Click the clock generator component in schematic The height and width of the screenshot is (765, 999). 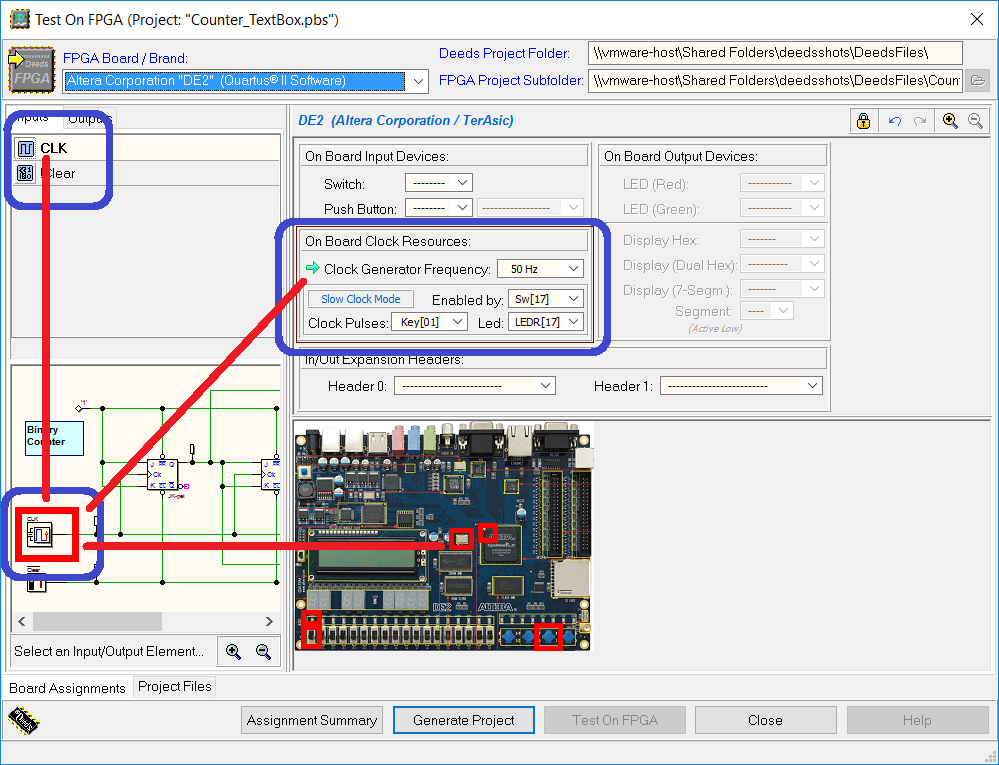click(x=40, y=534)
